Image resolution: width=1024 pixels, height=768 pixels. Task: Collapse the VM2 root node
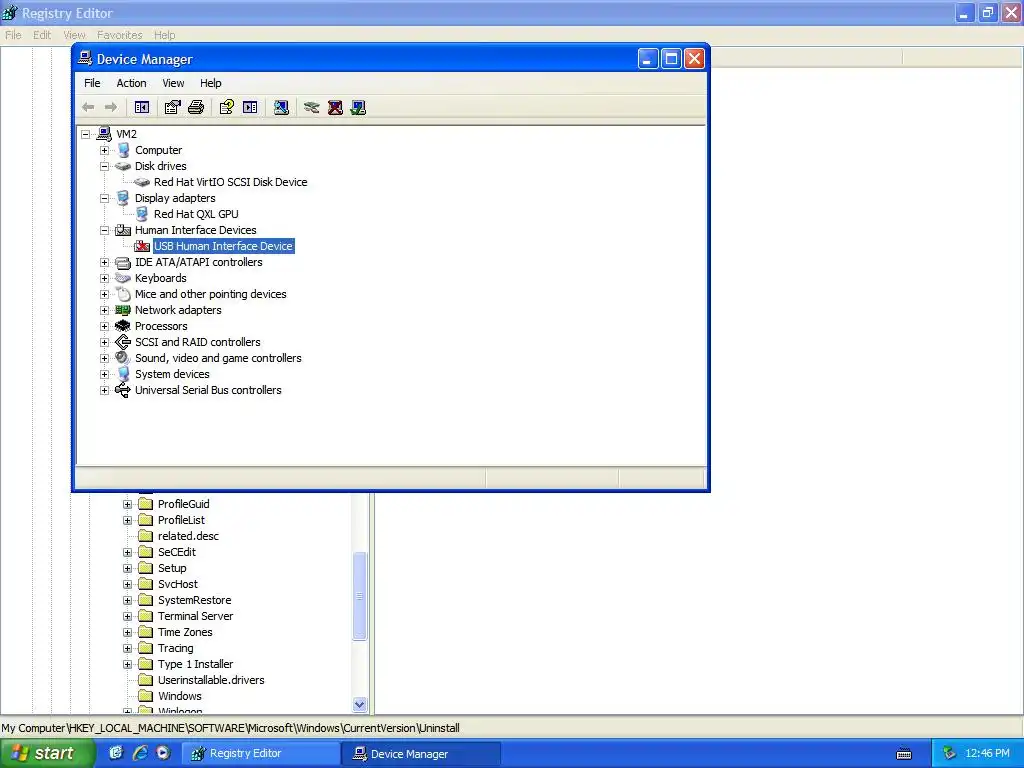[86, 135]
